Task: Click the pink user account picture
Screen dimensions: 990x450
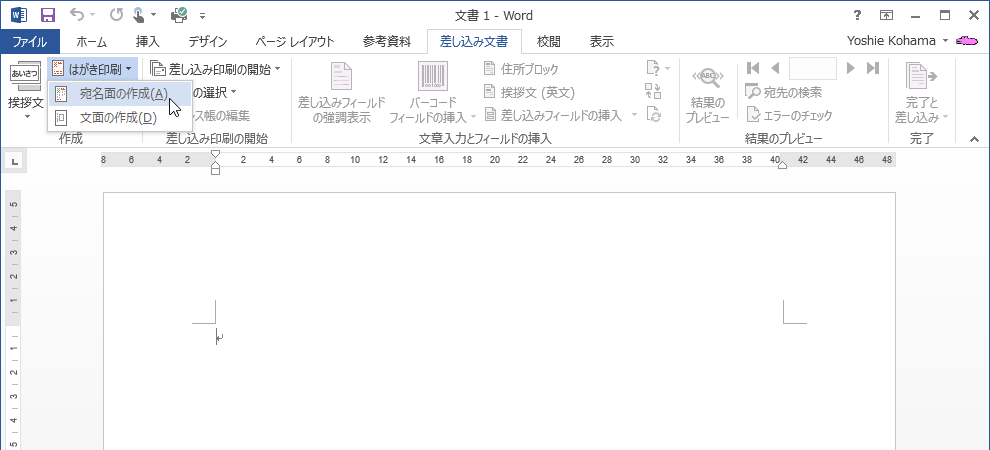Action: 967,42
